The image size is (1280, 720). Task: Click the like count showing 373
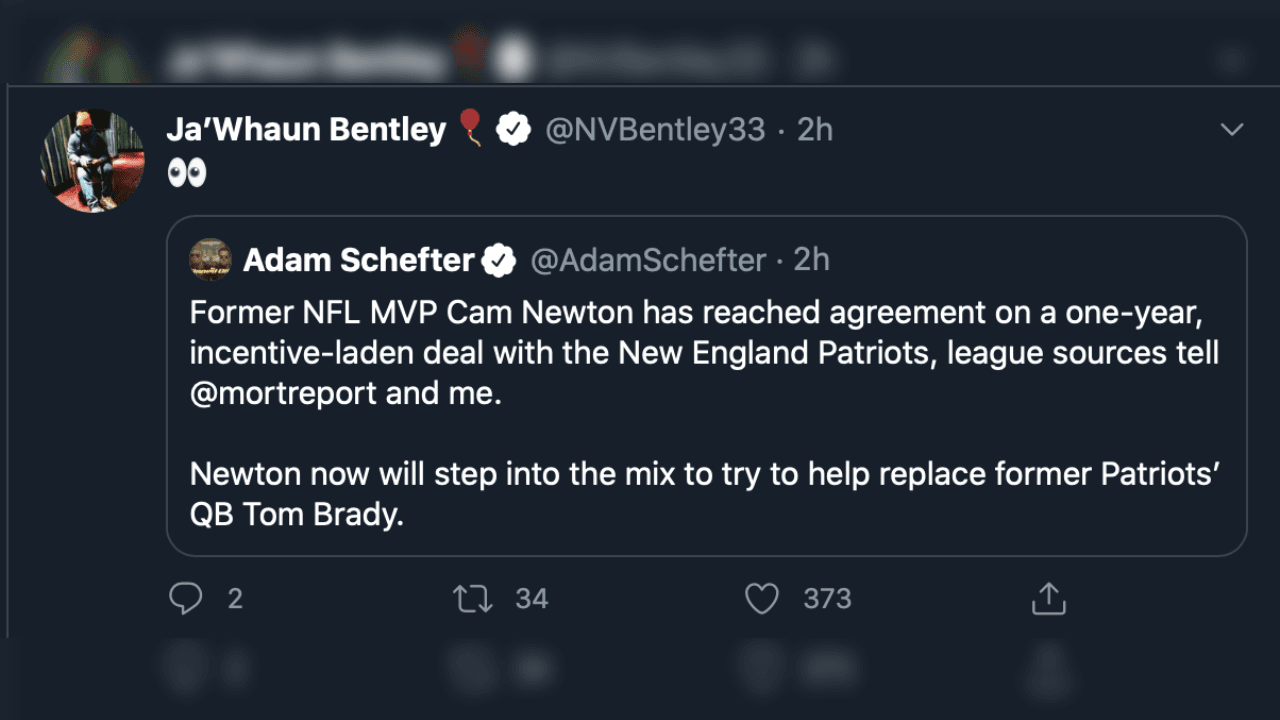point(823,598)
